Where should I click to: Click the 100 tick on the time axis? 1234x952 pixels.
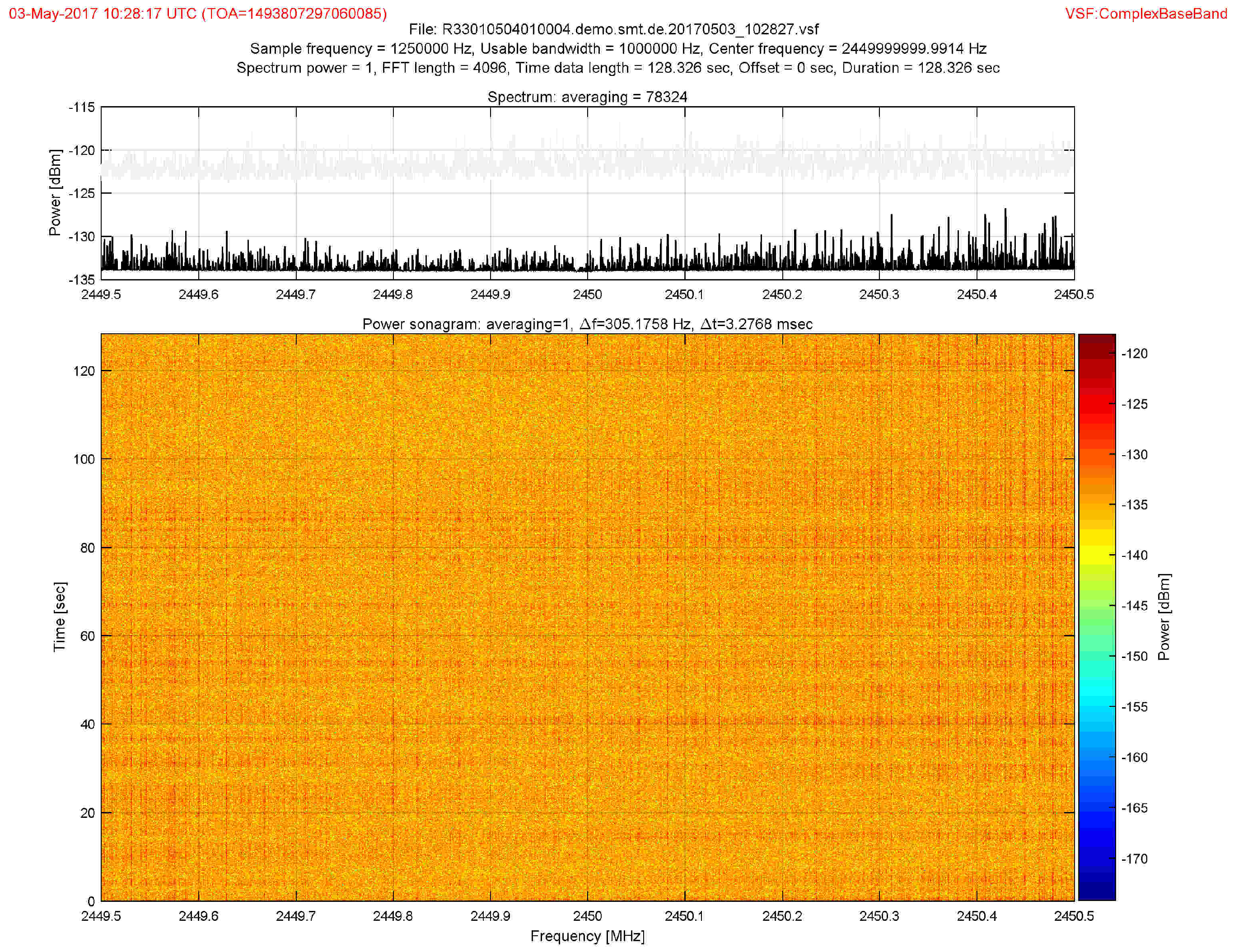[x=84, y=459]
